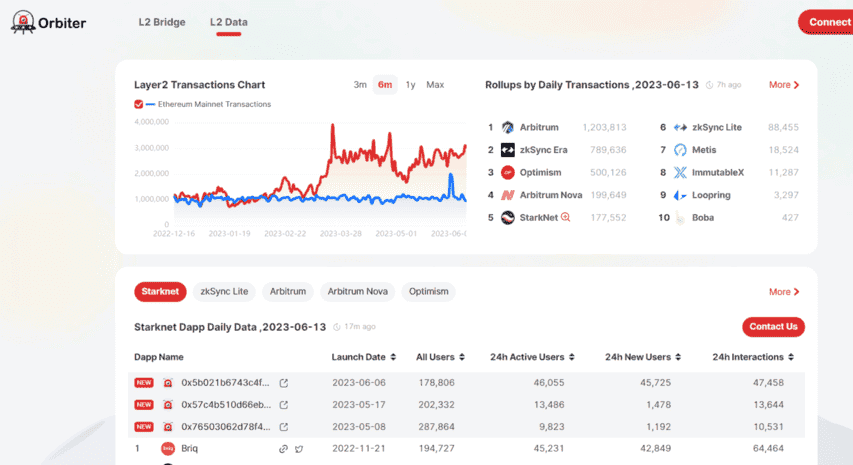The width and height of the screenshot is (853, 465).
Task: Click the Briq dapp name
Action: [x=189, y=449]
